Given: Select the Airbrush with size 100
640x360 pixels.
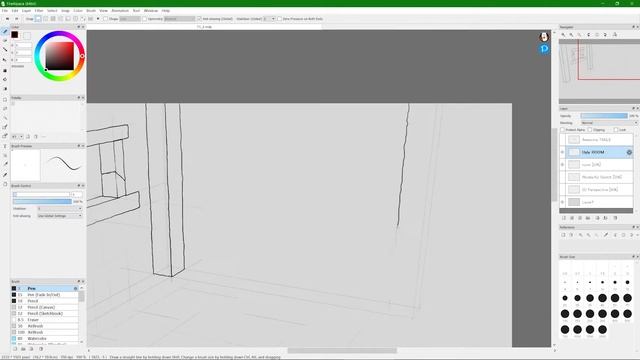Looking at the screenshot, I should 44,332.
